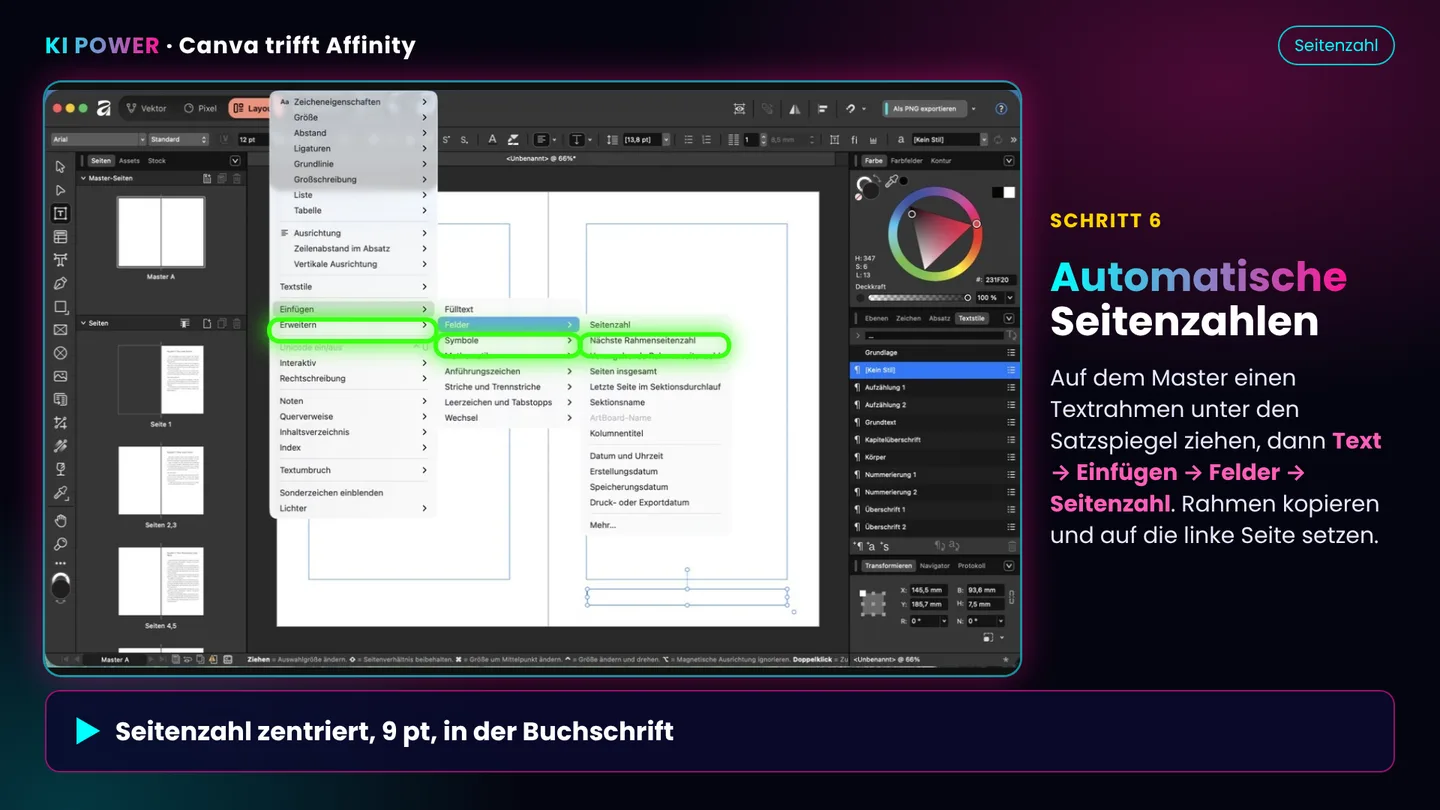
Task: Pick the eyedropper in Farbe panel
Action: pos(891,181)
